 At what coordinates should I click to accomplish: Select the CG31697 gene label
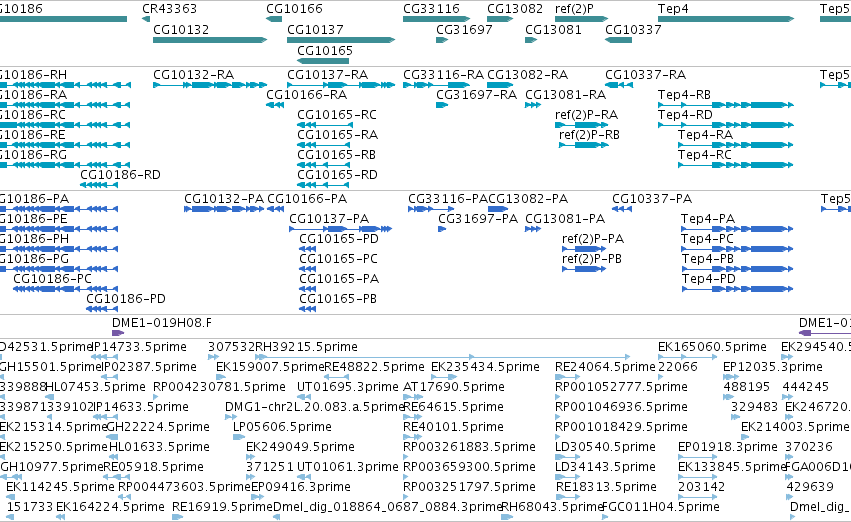point(464,29)
